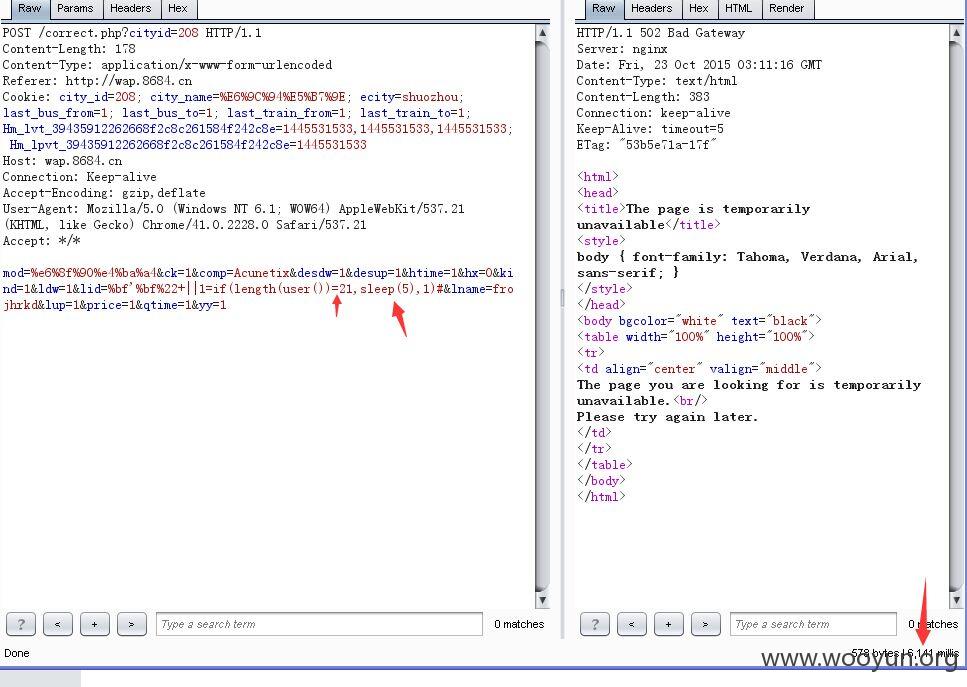Open the response HTML tab

click(x=738, y=9)
